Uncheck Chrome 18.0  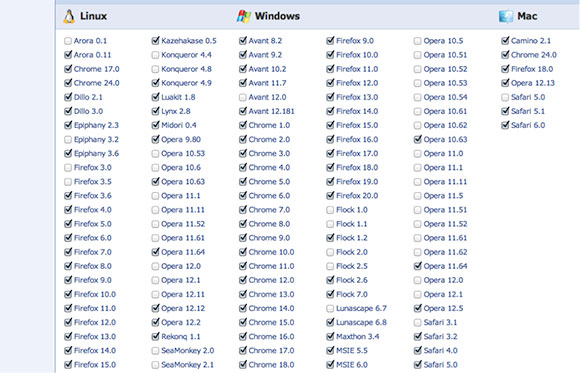pos(243,364)
